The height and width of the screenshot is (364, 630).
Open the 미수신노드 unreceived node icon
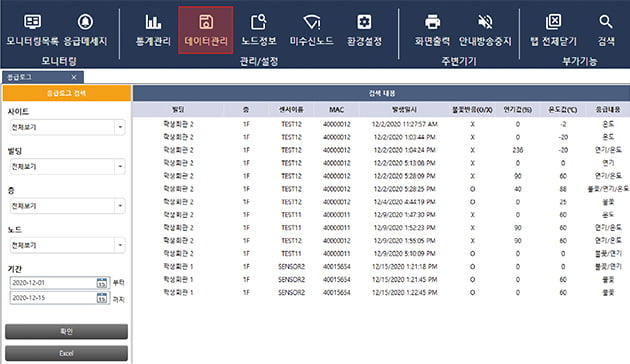point(312,22)
